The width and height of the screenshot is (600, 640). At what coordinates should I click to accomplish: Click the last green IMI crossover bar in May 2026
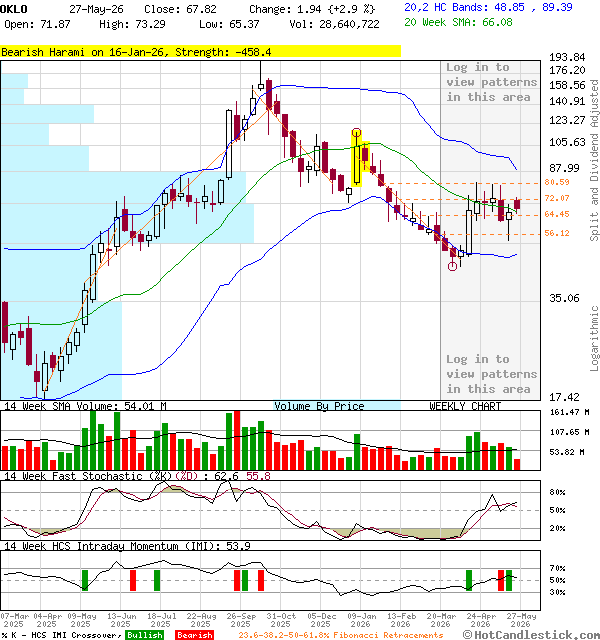pos(509,580)
